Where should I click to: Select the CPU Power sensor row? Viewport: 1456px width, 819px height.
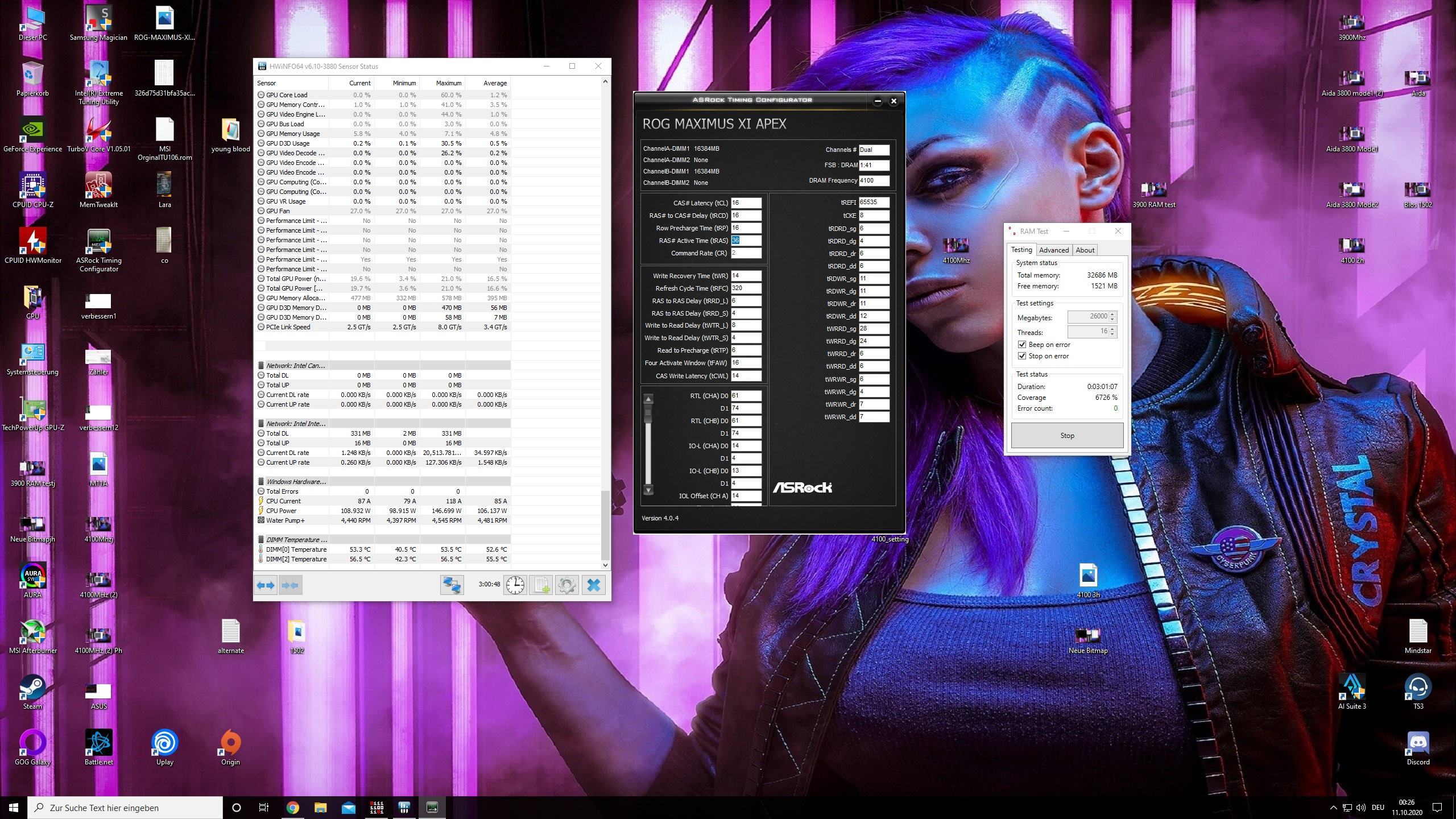(x=383, y=511)
